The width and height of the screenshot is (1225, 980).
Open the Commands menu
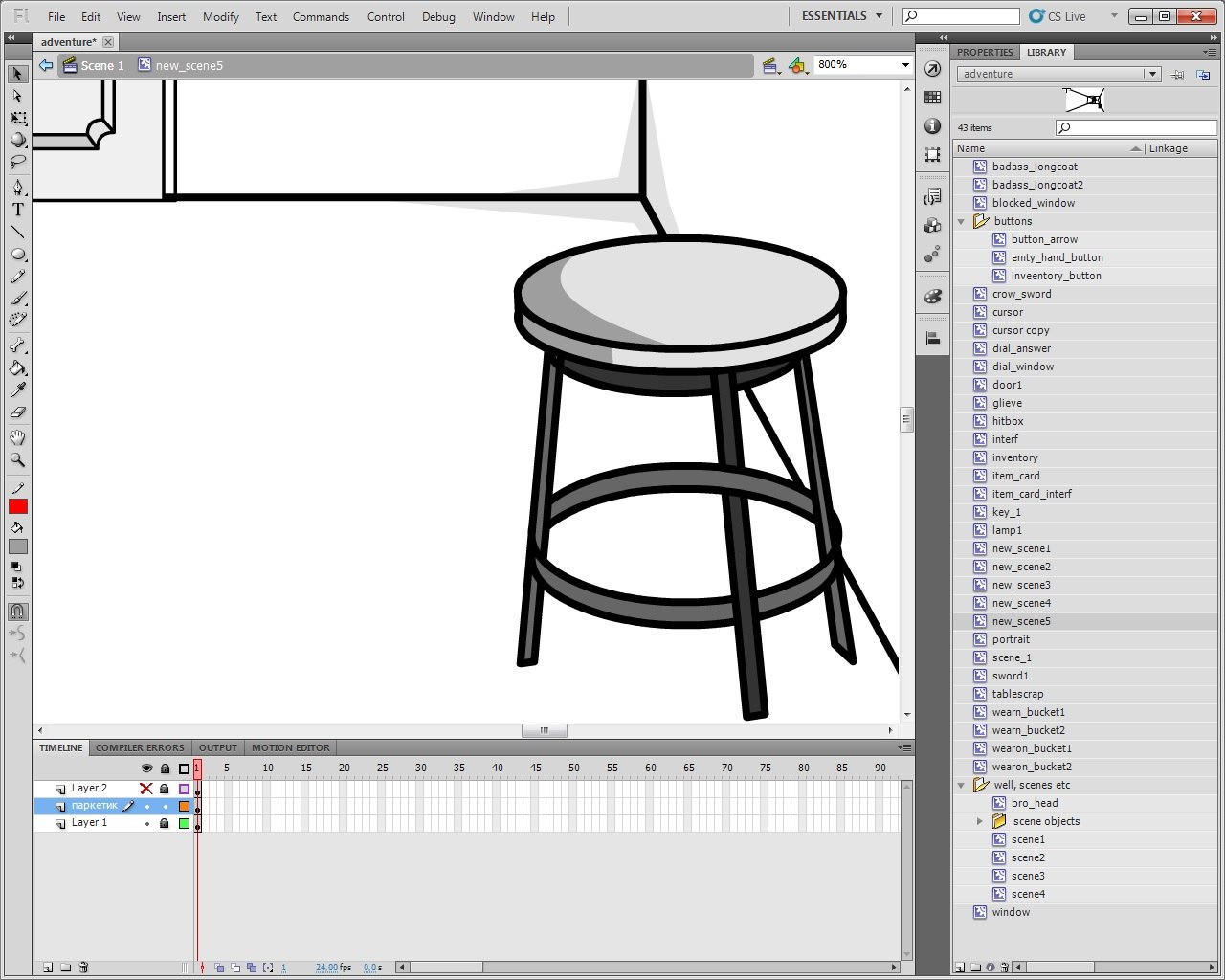pyautogui.click(x=321, y=16)
